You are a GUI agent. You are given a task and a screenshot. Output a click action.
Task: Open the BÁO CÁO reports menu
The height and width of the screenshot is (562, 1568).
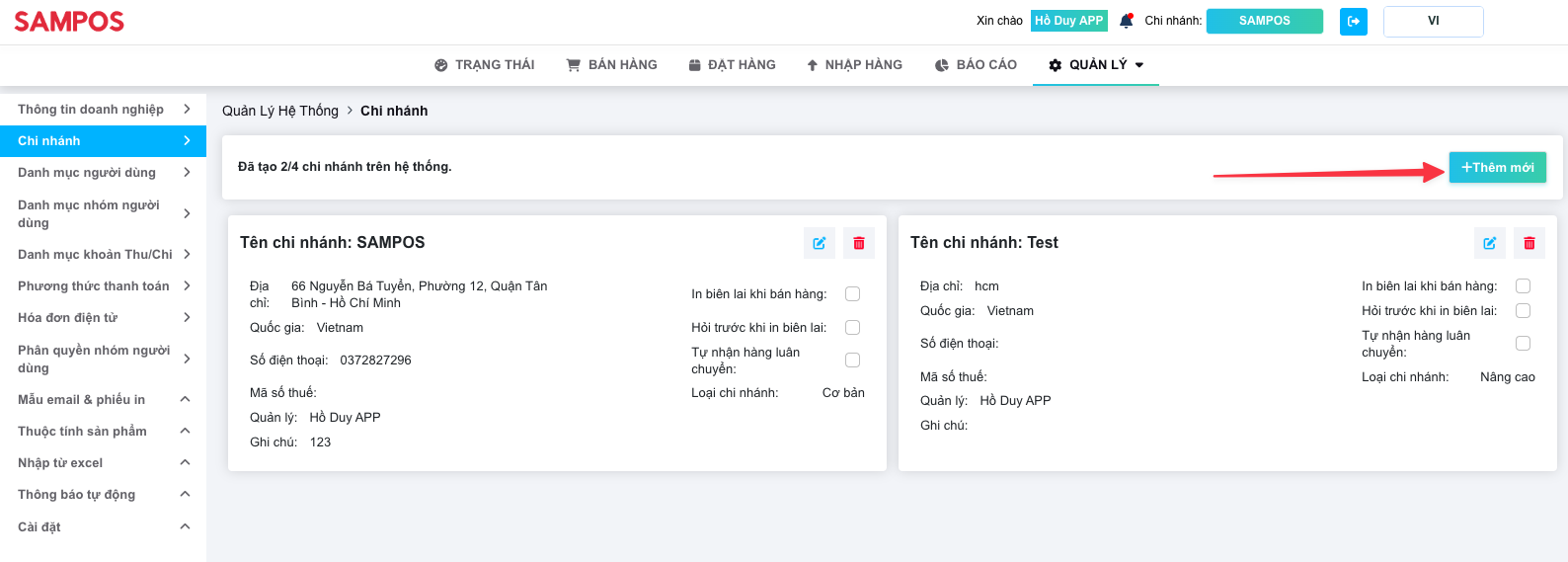(x=976, y=65)
